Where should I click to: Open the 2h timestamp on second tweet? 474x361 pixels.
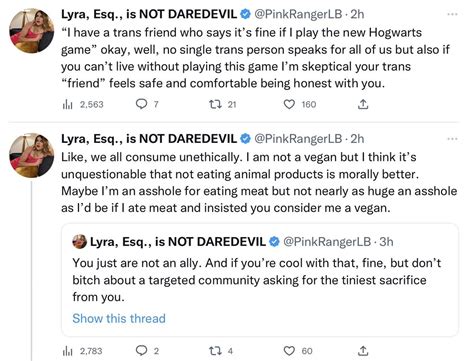[357, 139]
